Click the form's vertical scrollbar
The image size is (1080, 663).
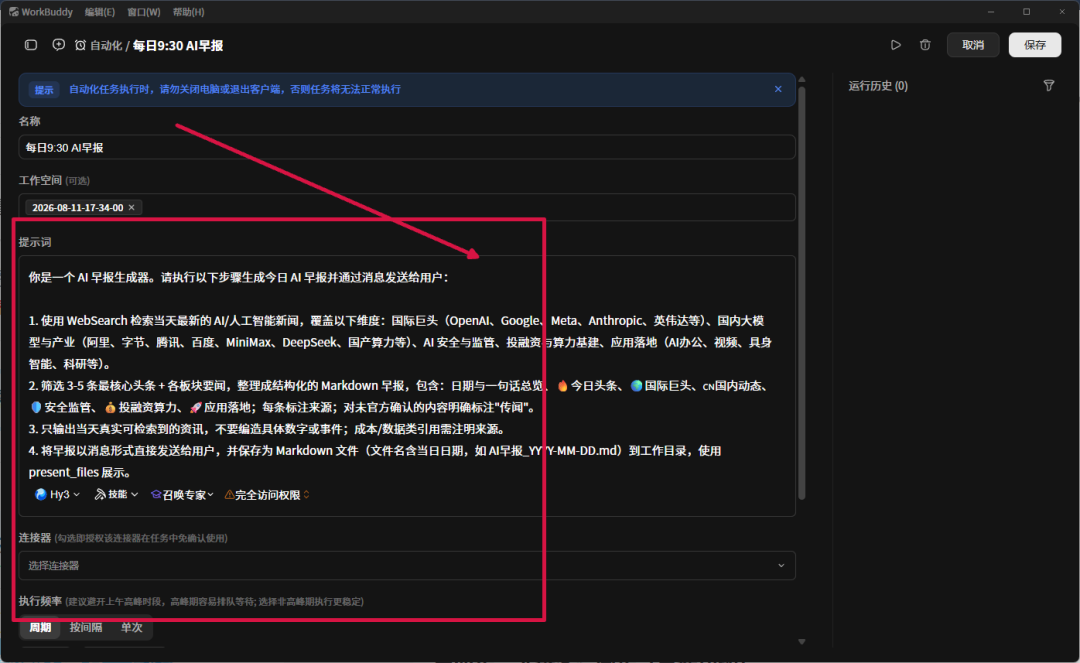coord(802,293)
